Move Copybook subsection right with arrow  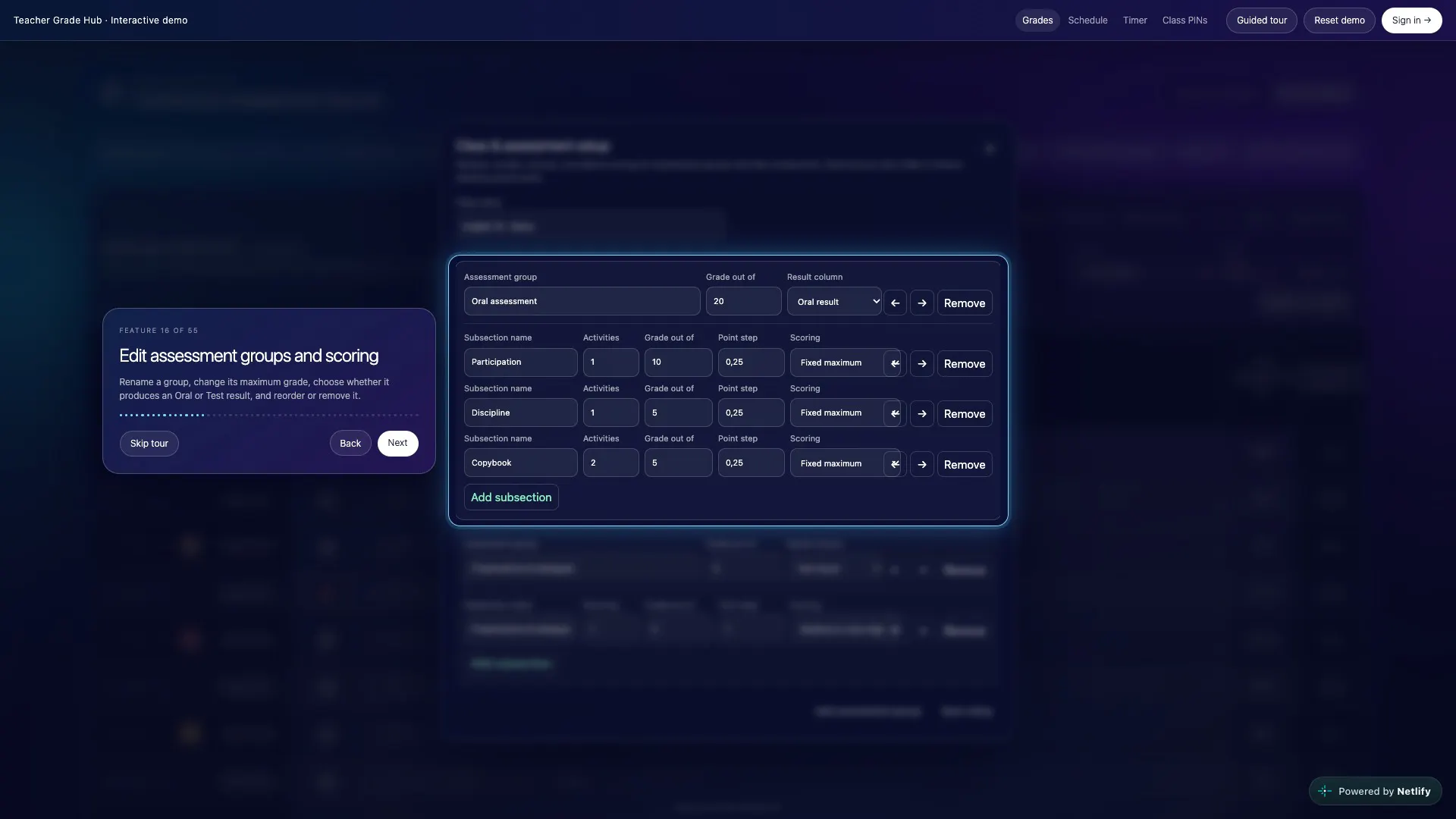pos(921,464)
